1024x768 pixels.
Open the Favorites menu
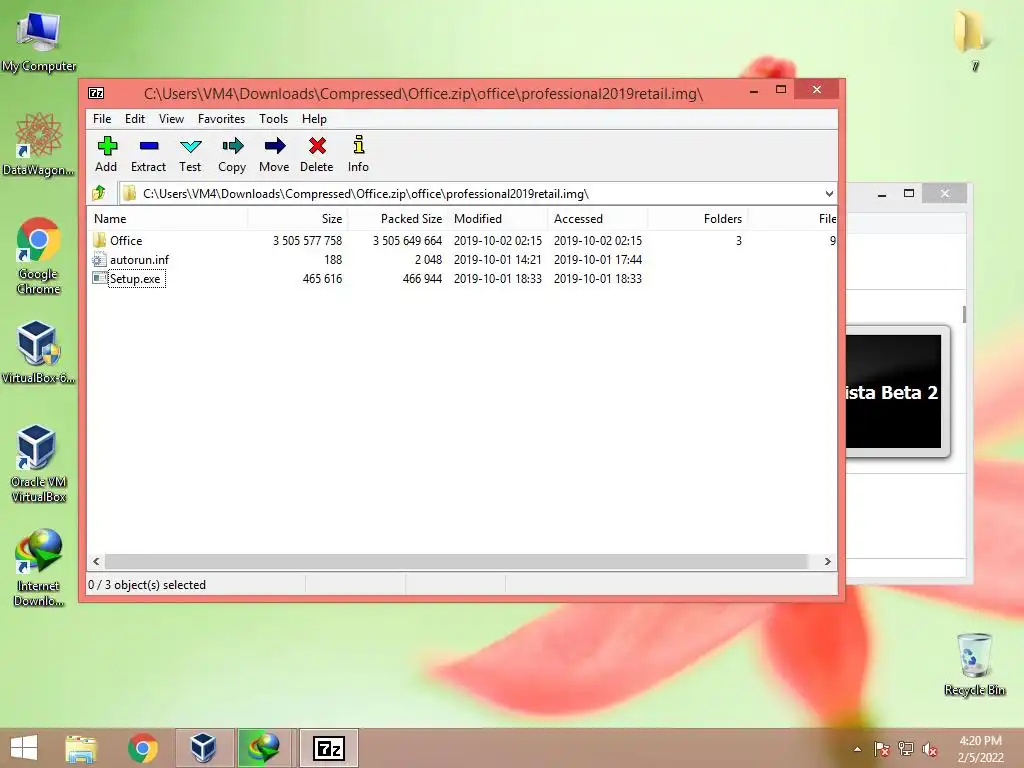tap(221, 119)
